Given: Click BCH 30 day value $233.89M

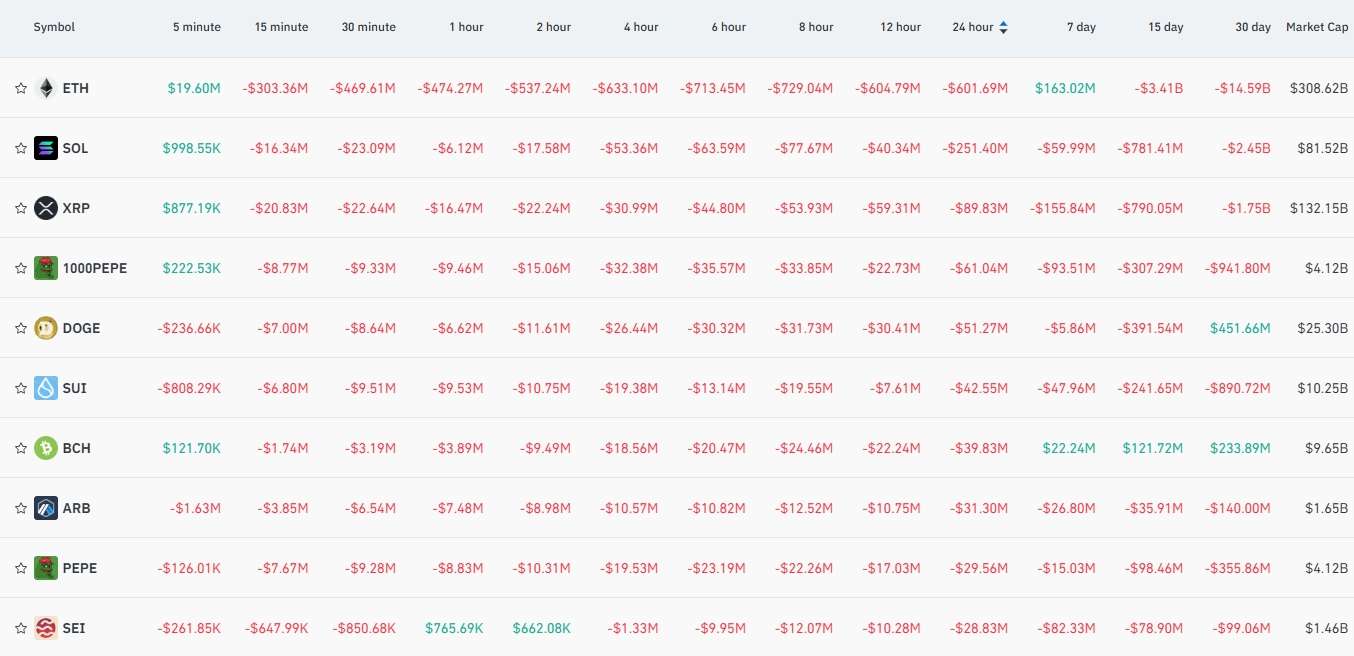Looking at the screenshot, I should [x=1240, y=448].
